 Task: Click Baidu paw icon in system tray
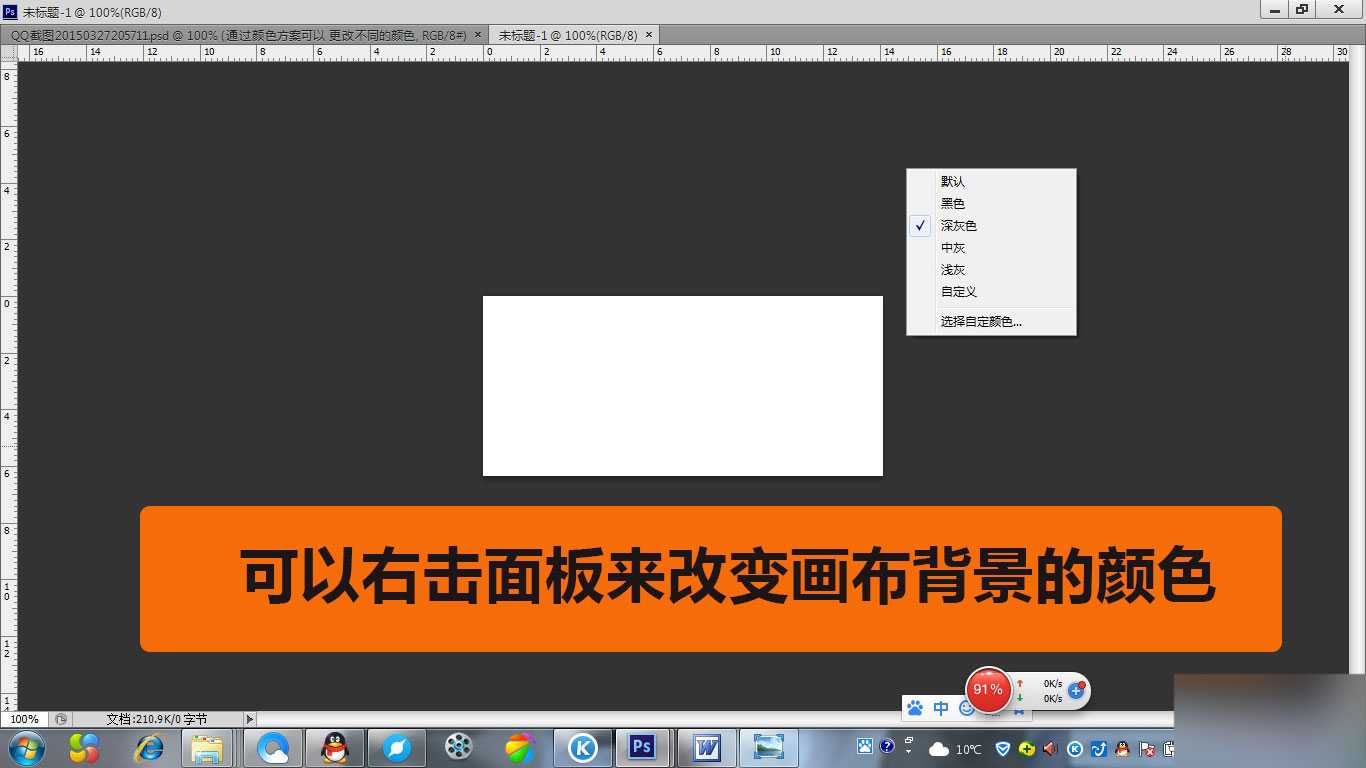pyautogui.click(x=865, y=746)
